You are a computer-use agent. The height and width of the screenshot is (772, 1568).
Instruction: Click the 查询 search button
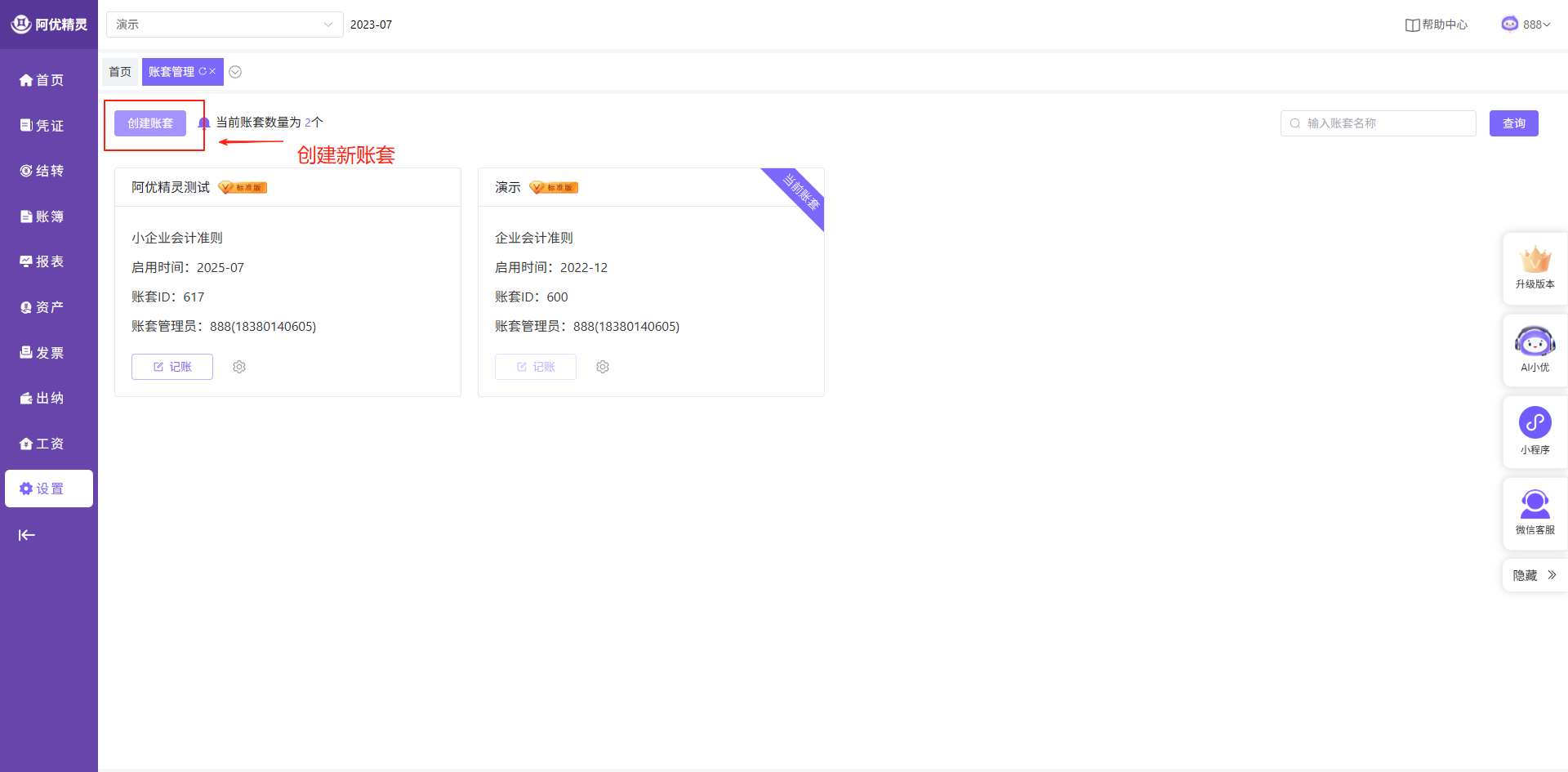[x=1513, y=123]
